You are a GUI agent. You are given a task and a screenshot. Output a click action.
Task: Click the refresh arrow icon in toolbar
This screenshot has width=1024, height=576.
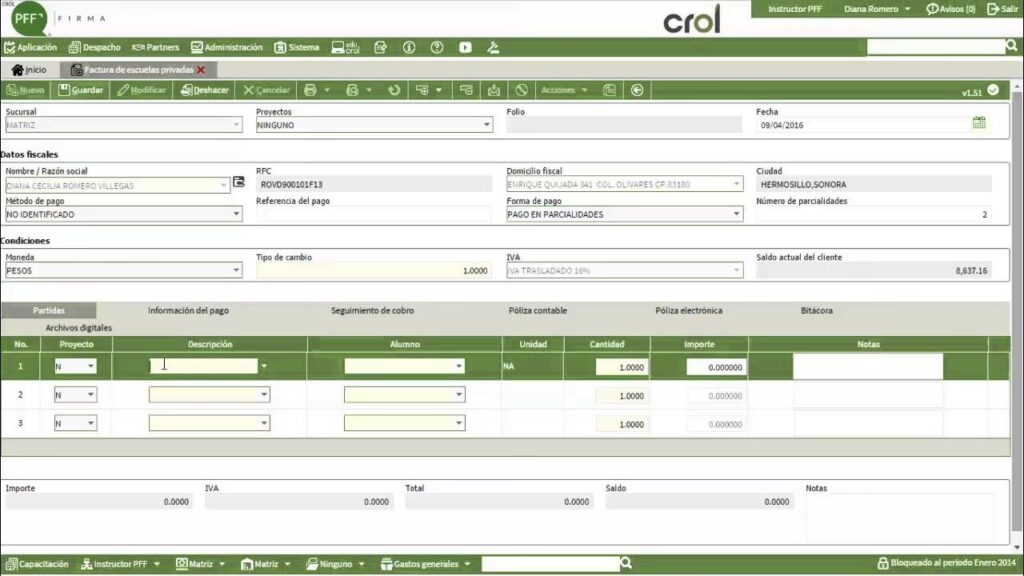pos(395,90)
